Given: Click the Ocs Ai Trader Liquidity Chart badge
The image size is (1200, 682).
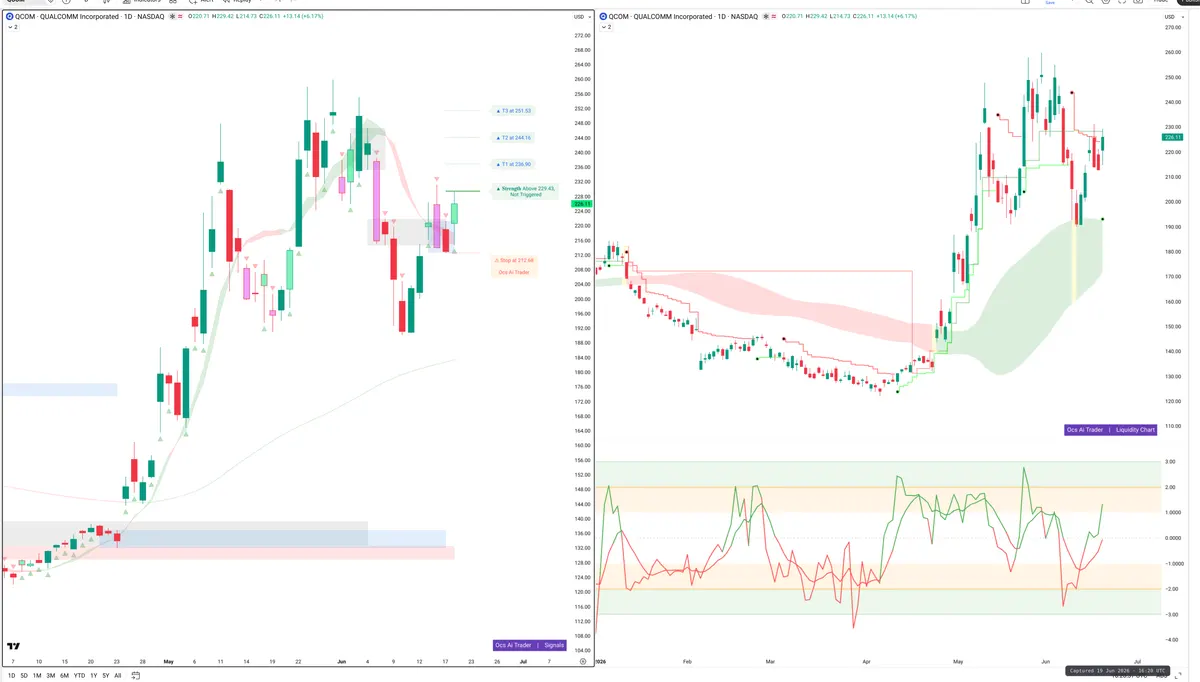Looking at the screenshot, I should point(1111,430).
